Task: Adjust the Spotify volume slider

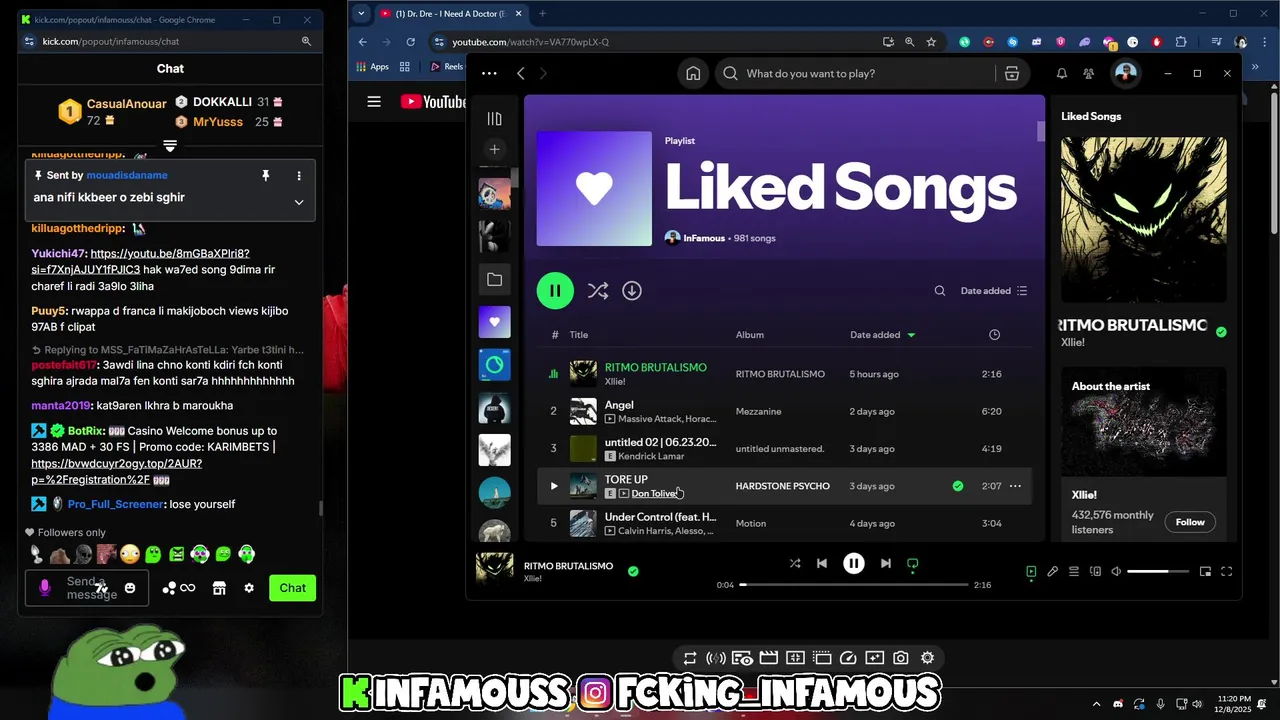Action: (x=1158, y=572)
